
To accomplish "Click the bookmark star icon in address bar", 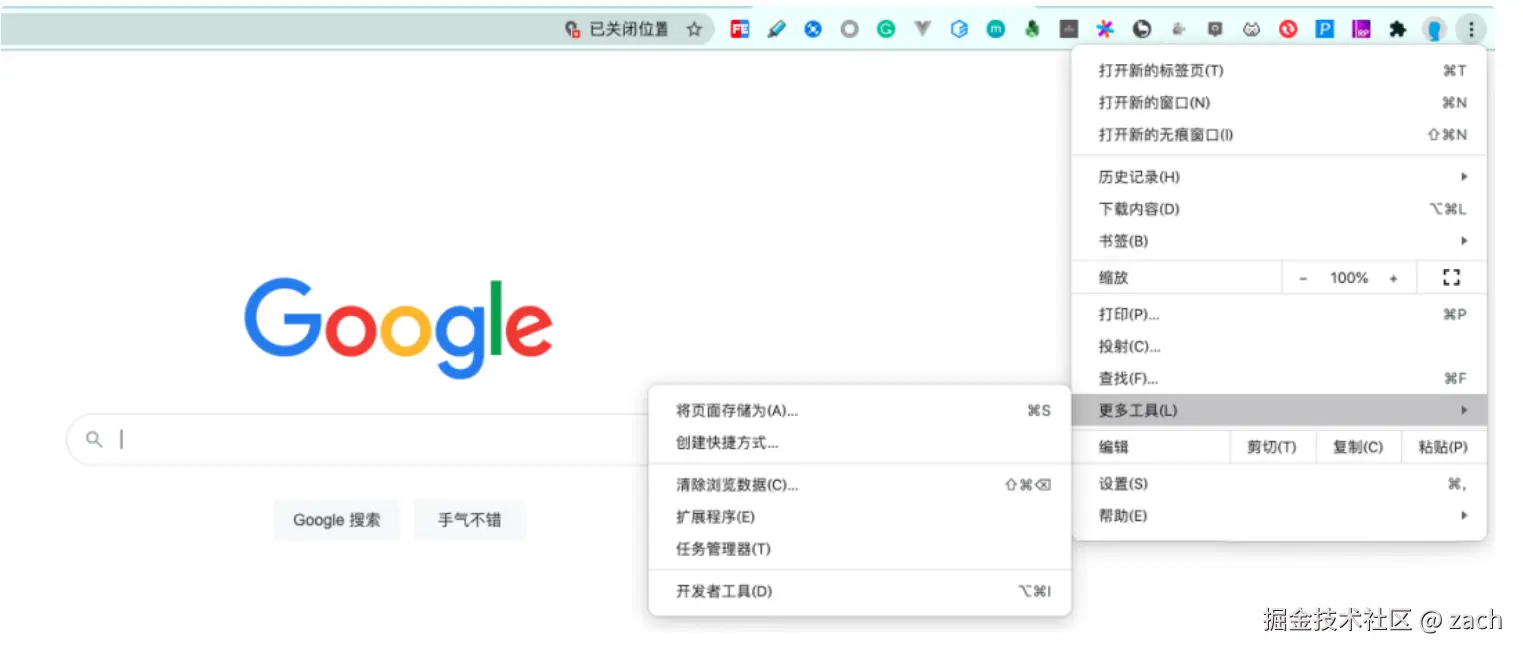I will click(x=694, y=29).
